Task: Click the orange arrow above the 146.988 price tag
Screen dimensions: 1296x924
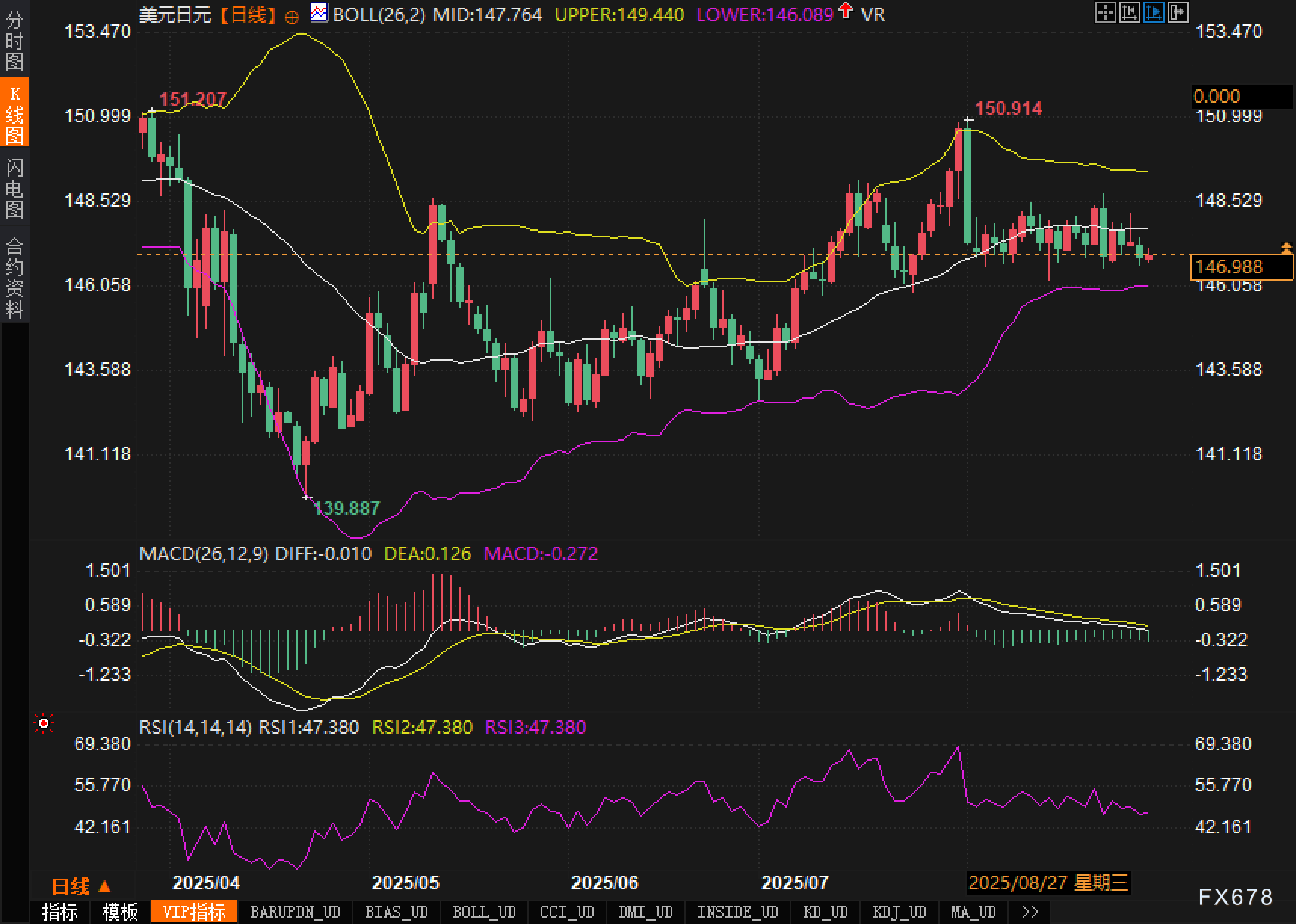Action: (x=1286, y=248)
